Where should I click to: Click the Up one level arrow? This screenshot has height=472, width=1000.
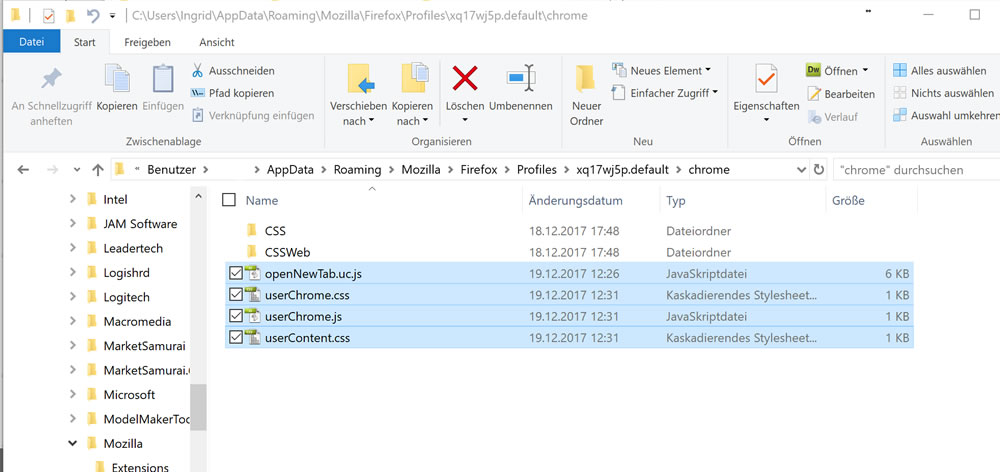coord(98,170)
